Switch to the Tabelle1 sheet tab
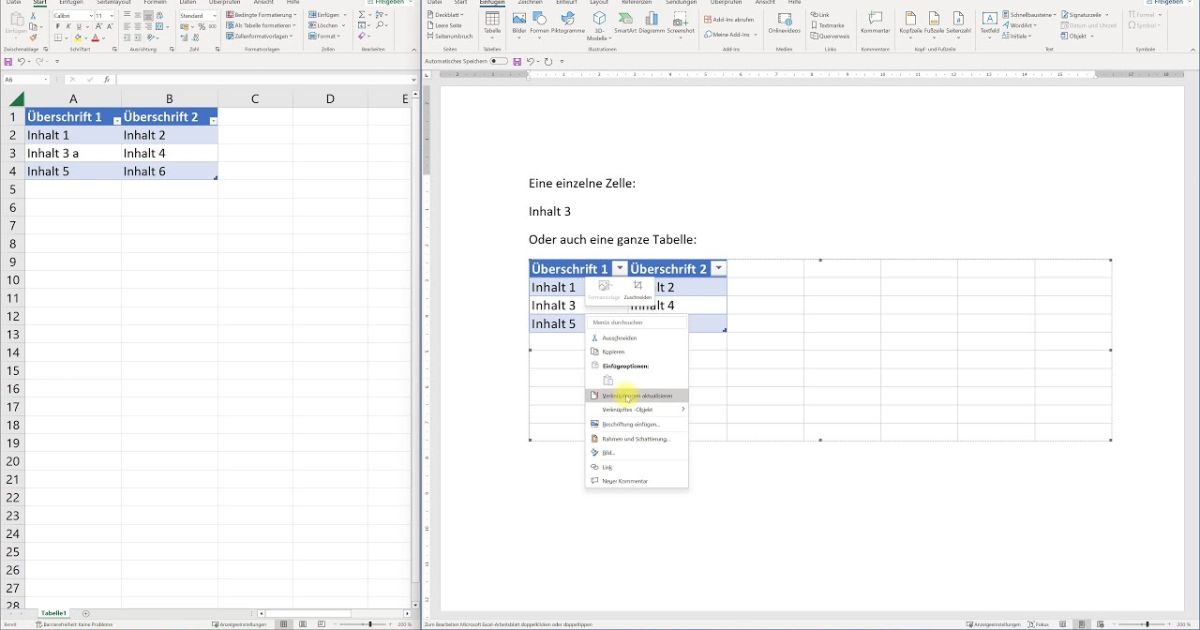This screenshot has height=630, width=1200. click(53, 613)
